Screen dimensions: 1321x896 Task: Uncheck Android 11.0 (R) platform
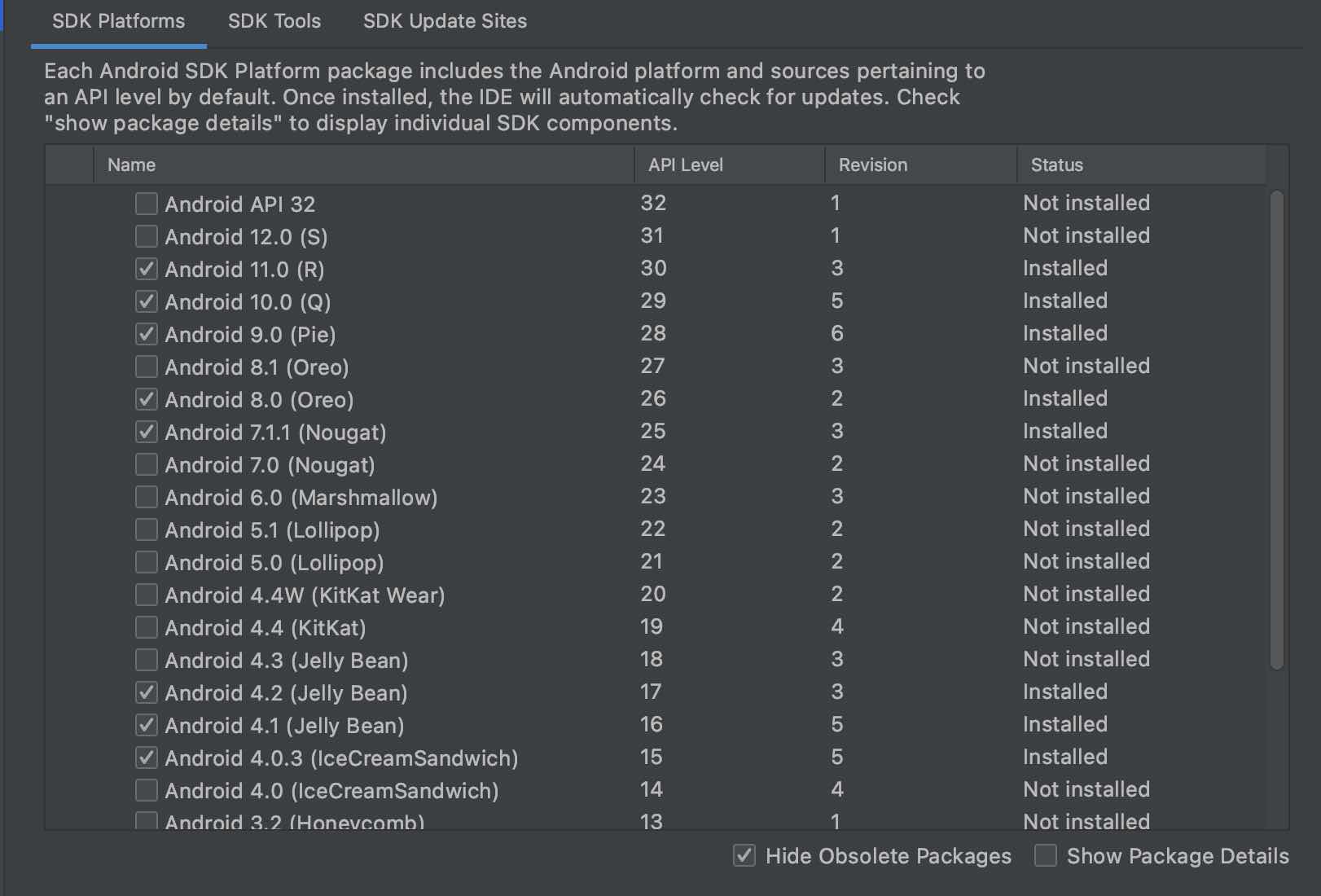(x=147, y=269)
